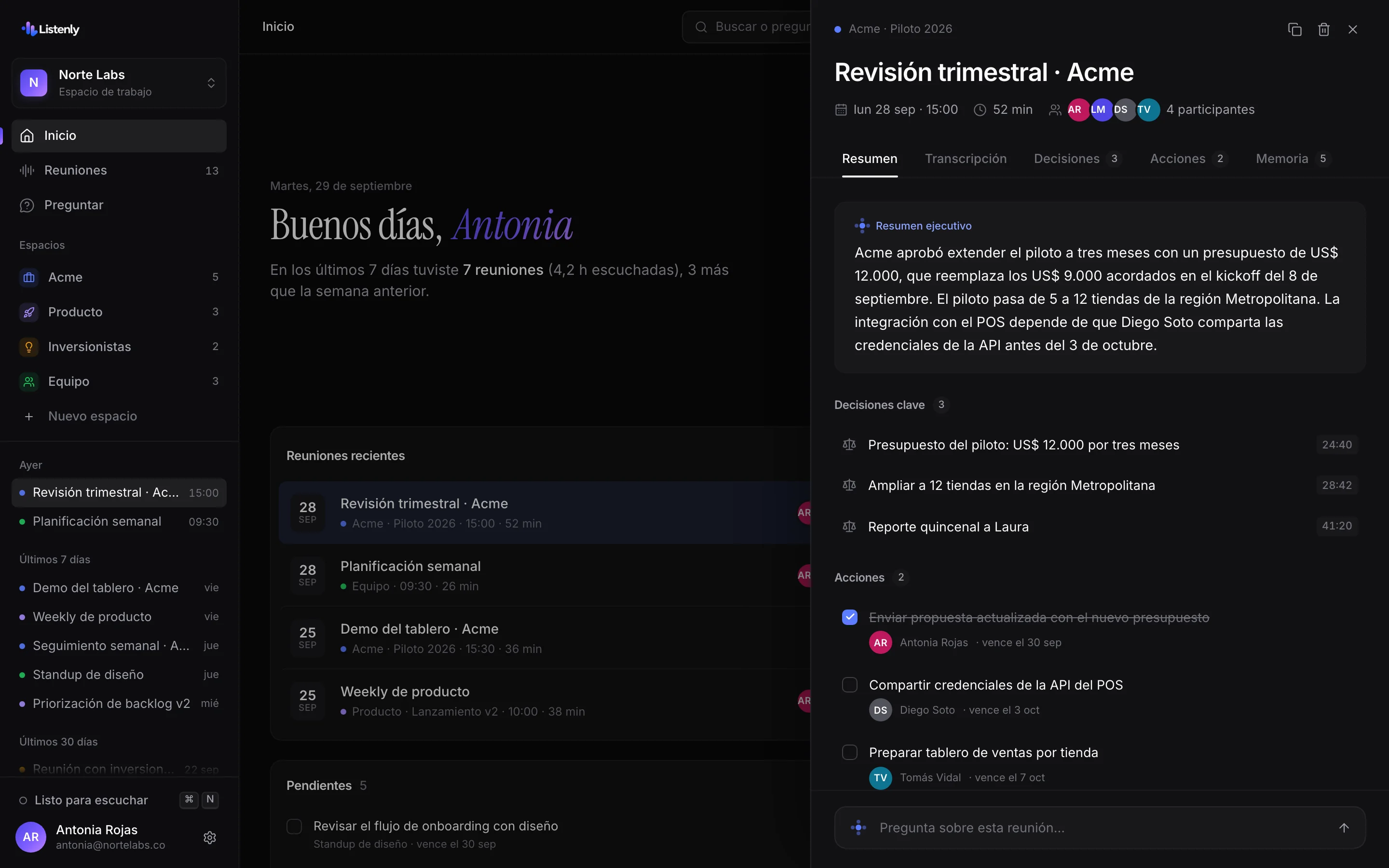Open the Memoria tab
The height and width of the screenshot is (868, 1389).
[1293, 159]
